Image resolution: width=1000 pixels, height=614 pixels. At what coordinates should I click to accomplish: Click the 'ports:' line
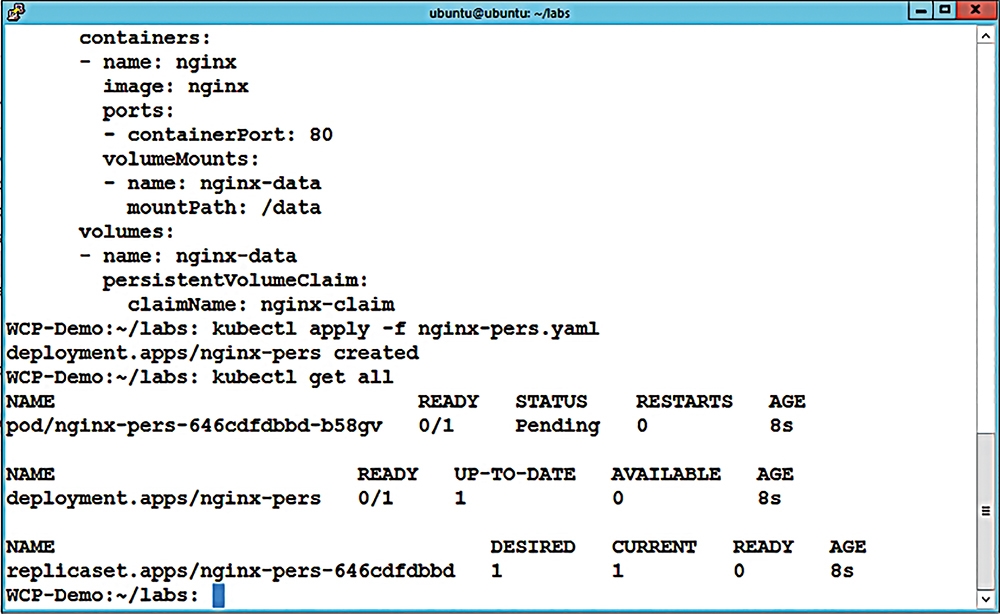(x=138, y=111)
